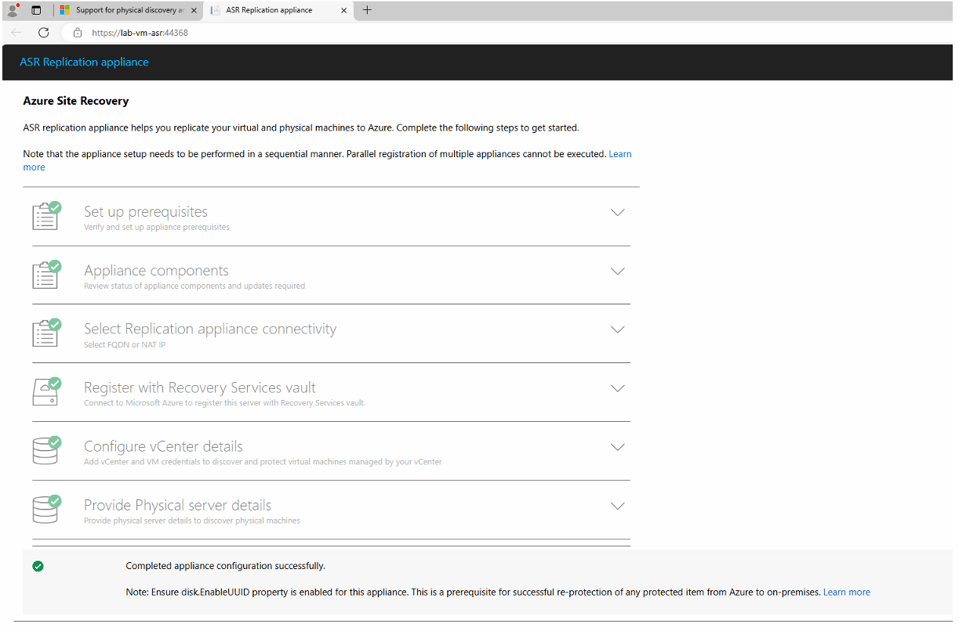Click 'Completed appliance configuration successfully.' message
959x631 pixels.
pos(225,566)
